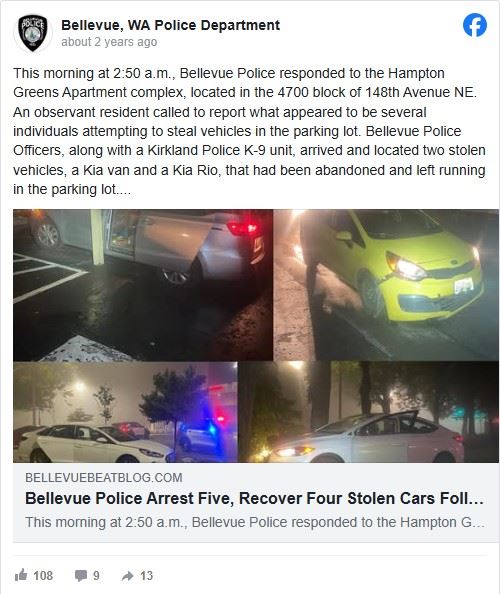This screenshot has width=500, height=594.
Task: Open the foggy sedan with open door photo
Action: 369,412
